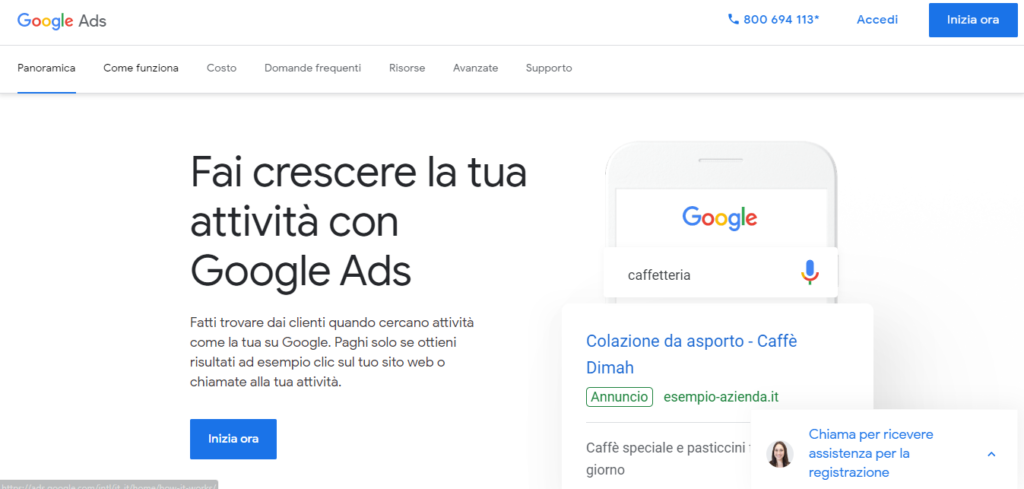
Task: Click the phone icon beside 800 694 113
Action: 733,19
